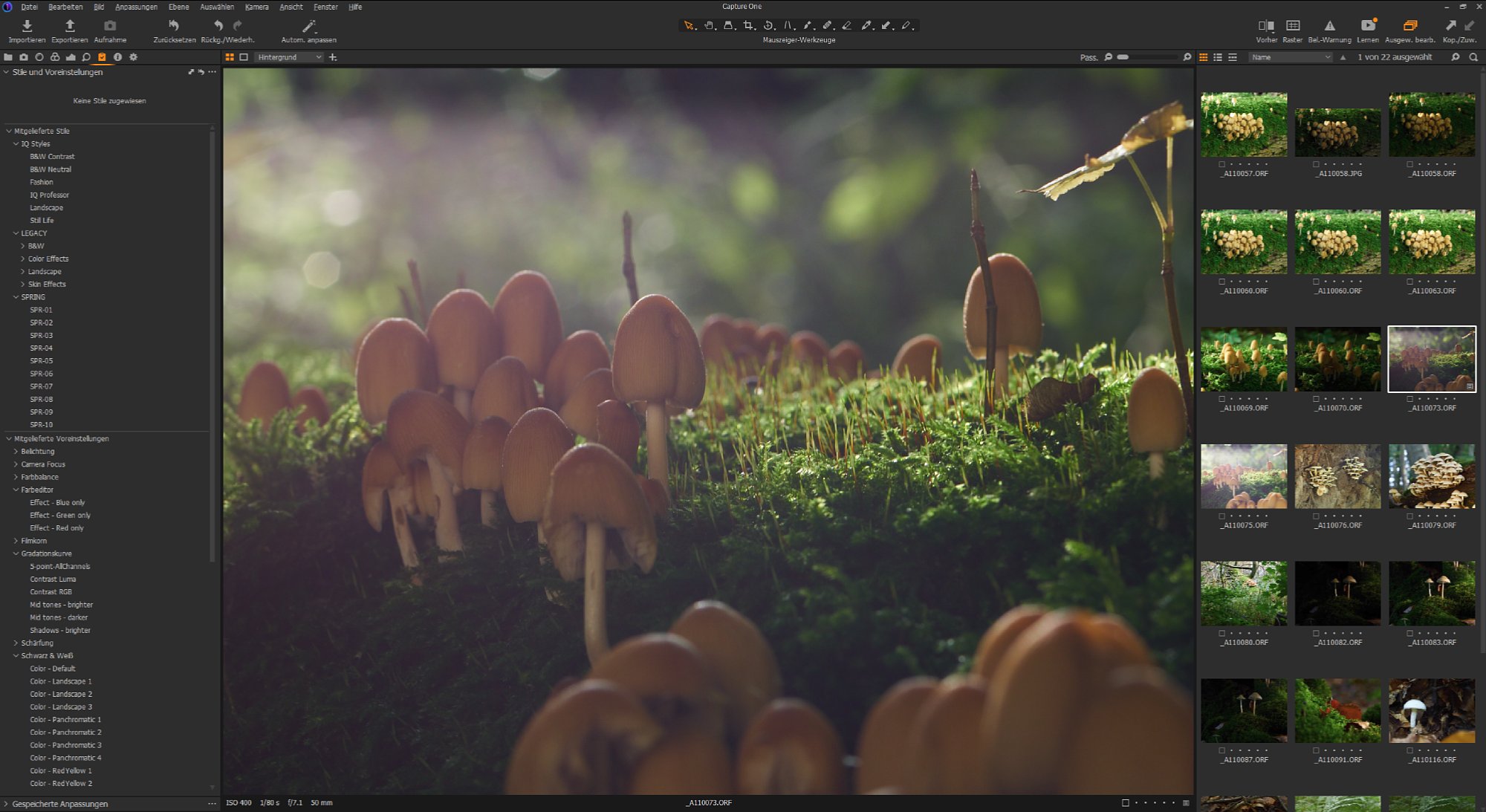Select the Rotate cursor tool
1486x812 pixels.
pos(769,25)
